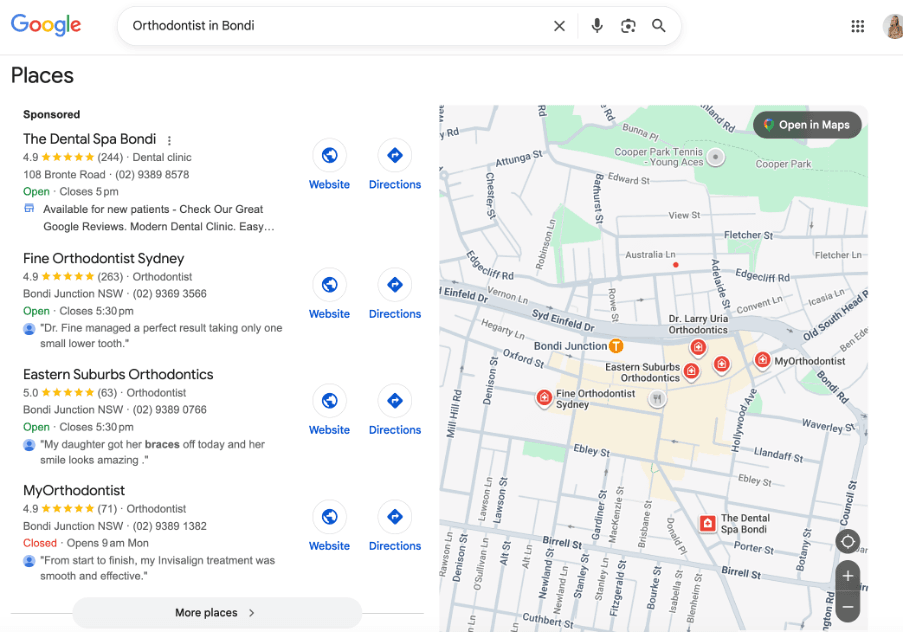Viewport: 904px width, 632px height.
Task: Click Cooper Park label on map
Action: click(783, 164)
